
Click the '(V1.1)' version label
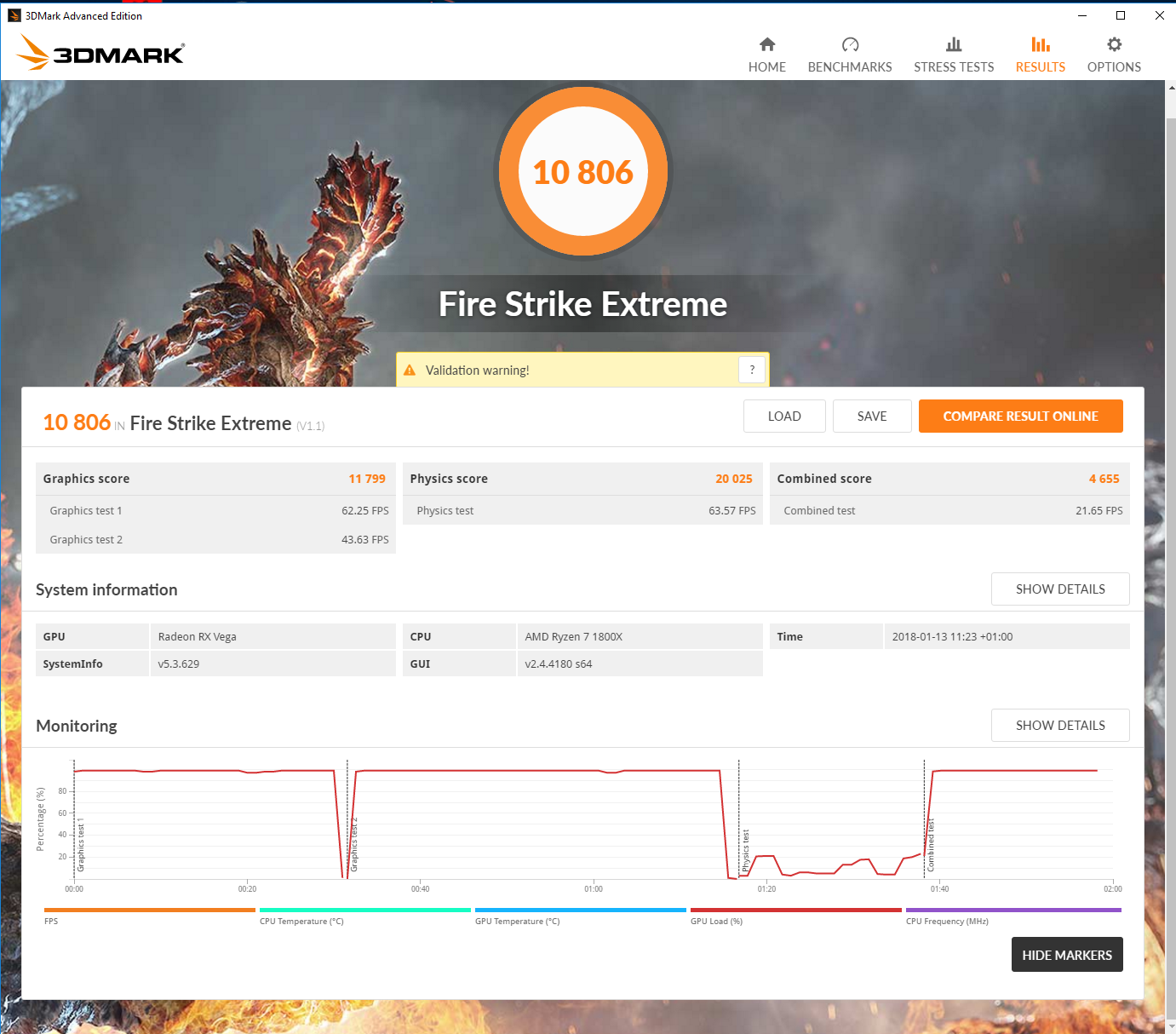310,426
